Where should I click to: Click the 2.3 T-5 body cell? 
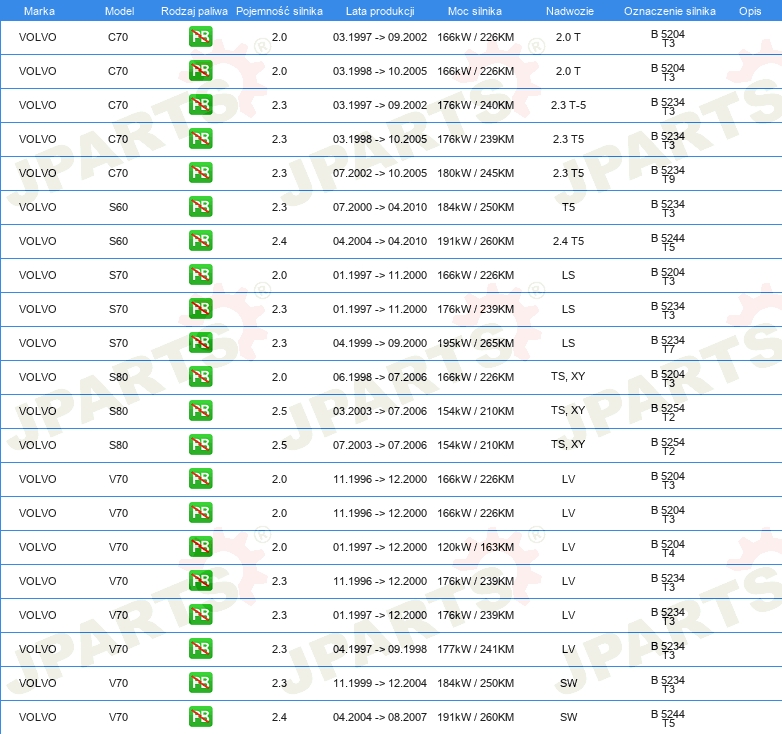coord(568,105)
